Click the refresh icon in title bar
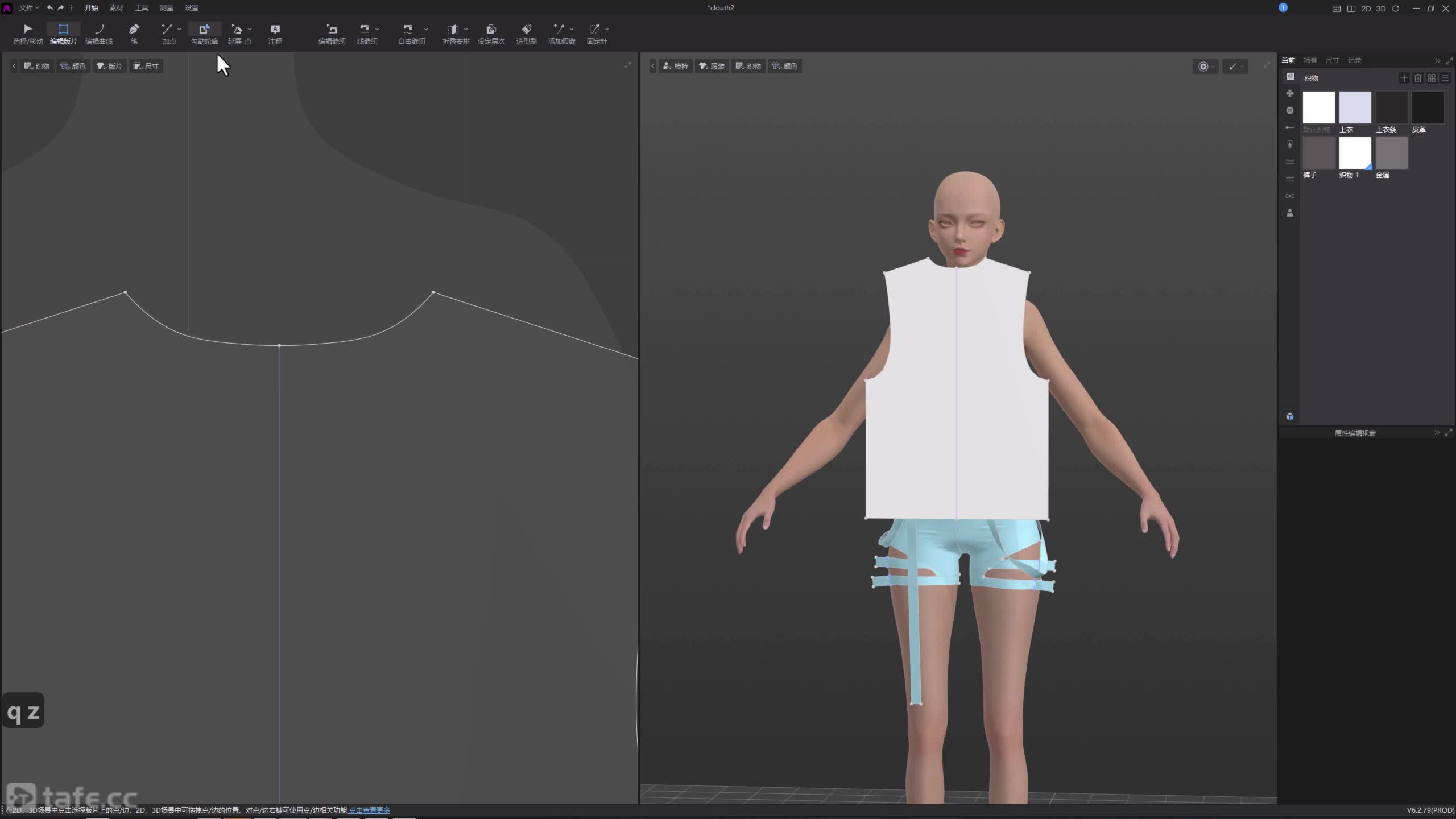This screenshot has height=819, width=1456. click(1396, 9)
